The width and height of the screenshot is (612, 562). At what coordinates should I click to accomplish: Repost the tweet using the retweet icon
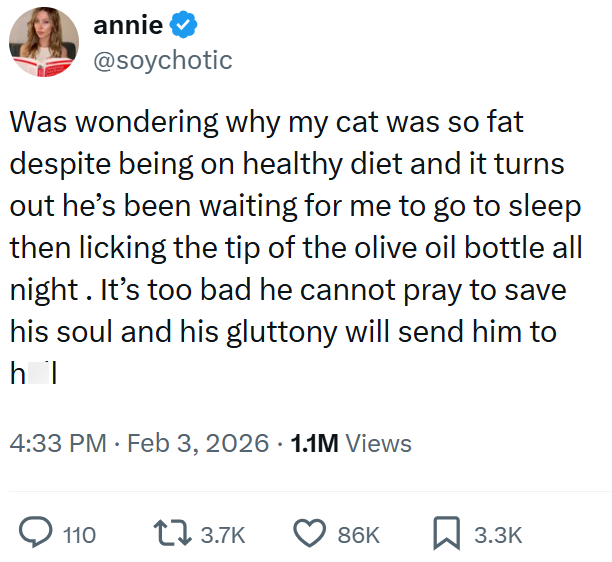pos(176,534)
